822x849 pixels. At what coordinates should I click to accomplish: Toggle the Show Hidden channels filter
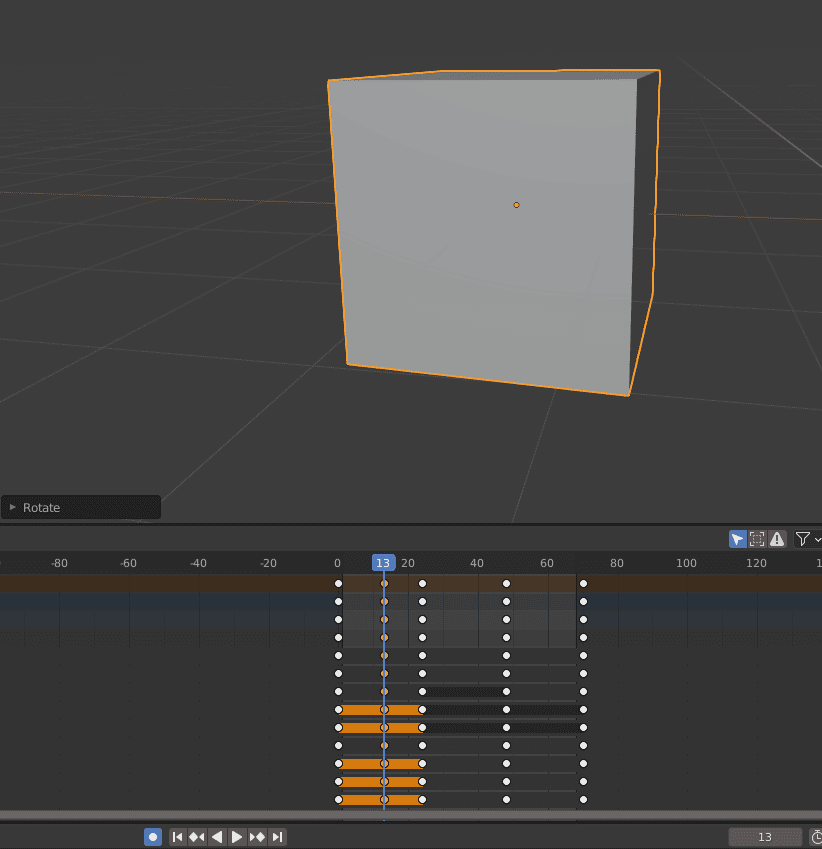coord(757,539)
